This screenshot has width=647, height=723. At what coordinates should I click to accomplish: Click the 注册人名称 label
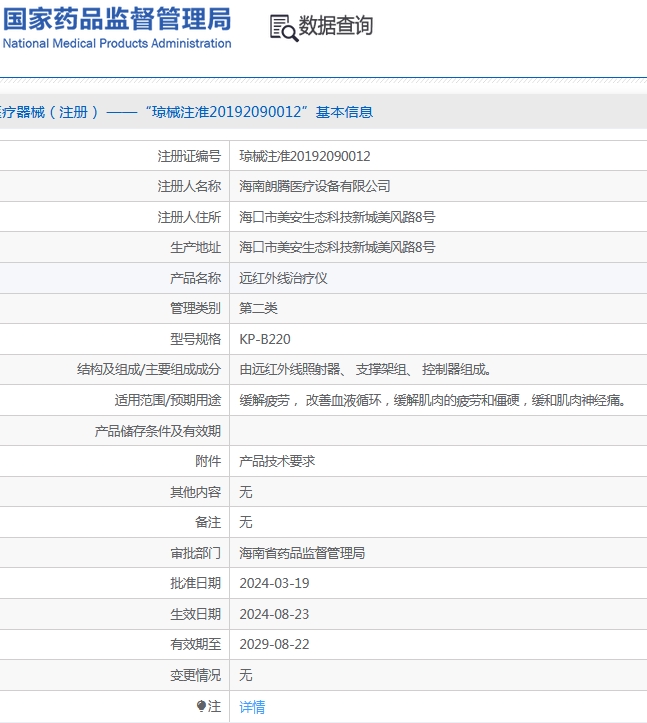[x=189, y=186]
